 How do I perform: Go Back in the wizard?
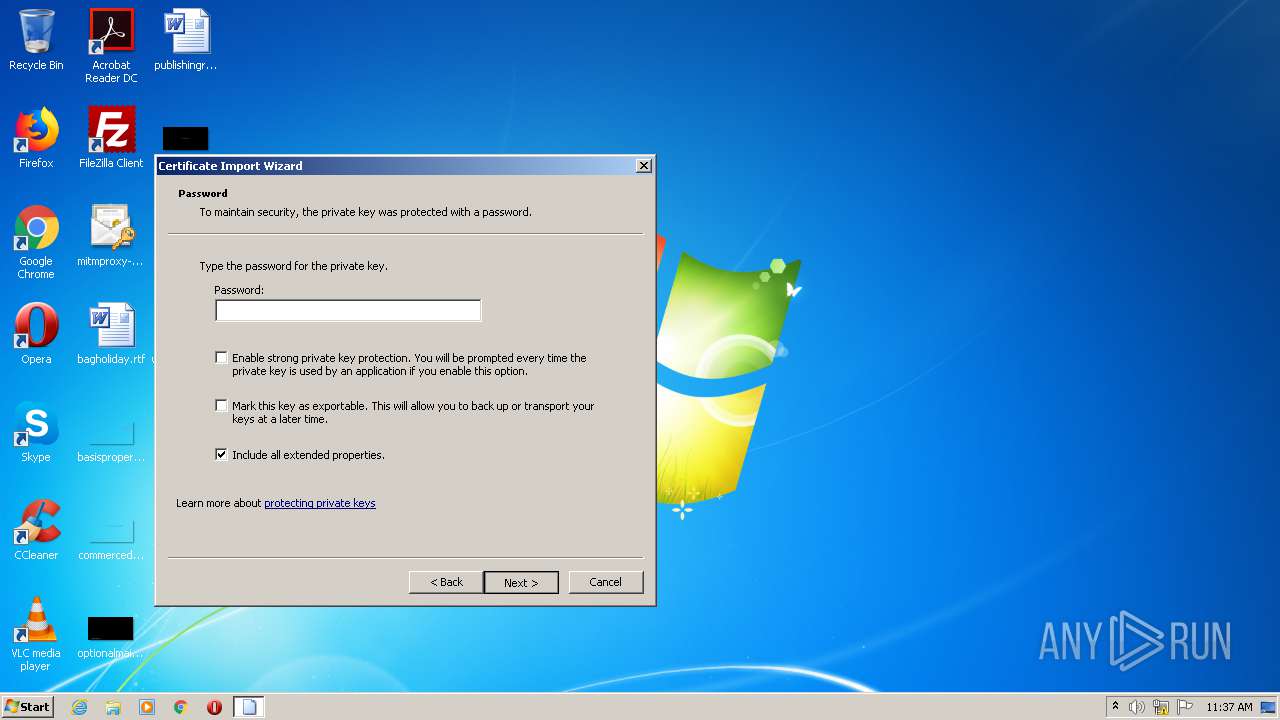tap(446, 582)
